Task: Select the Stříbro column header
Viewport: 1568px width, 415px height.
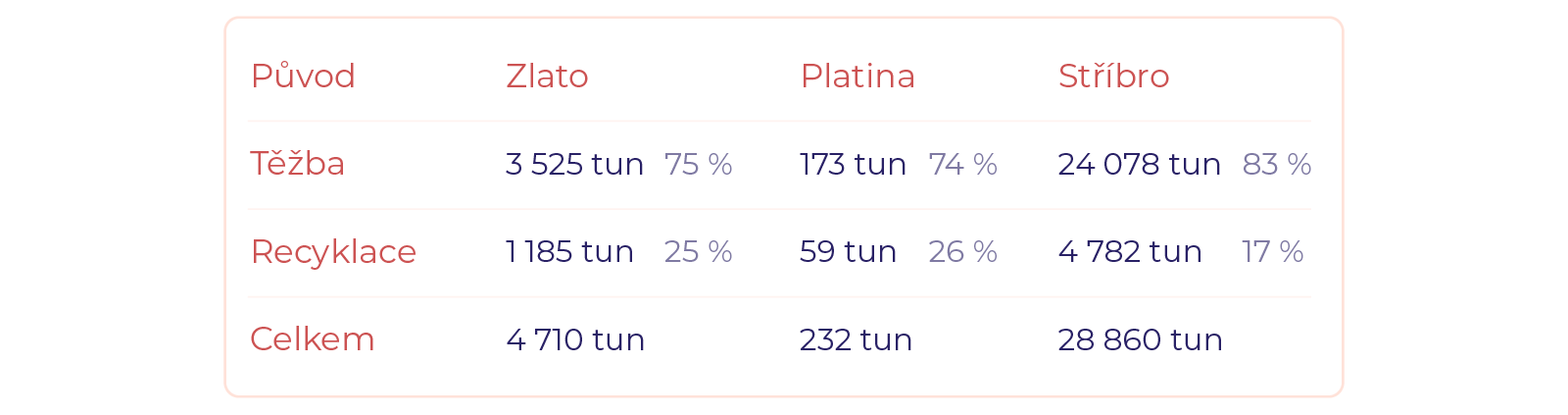Action: 1113,77
